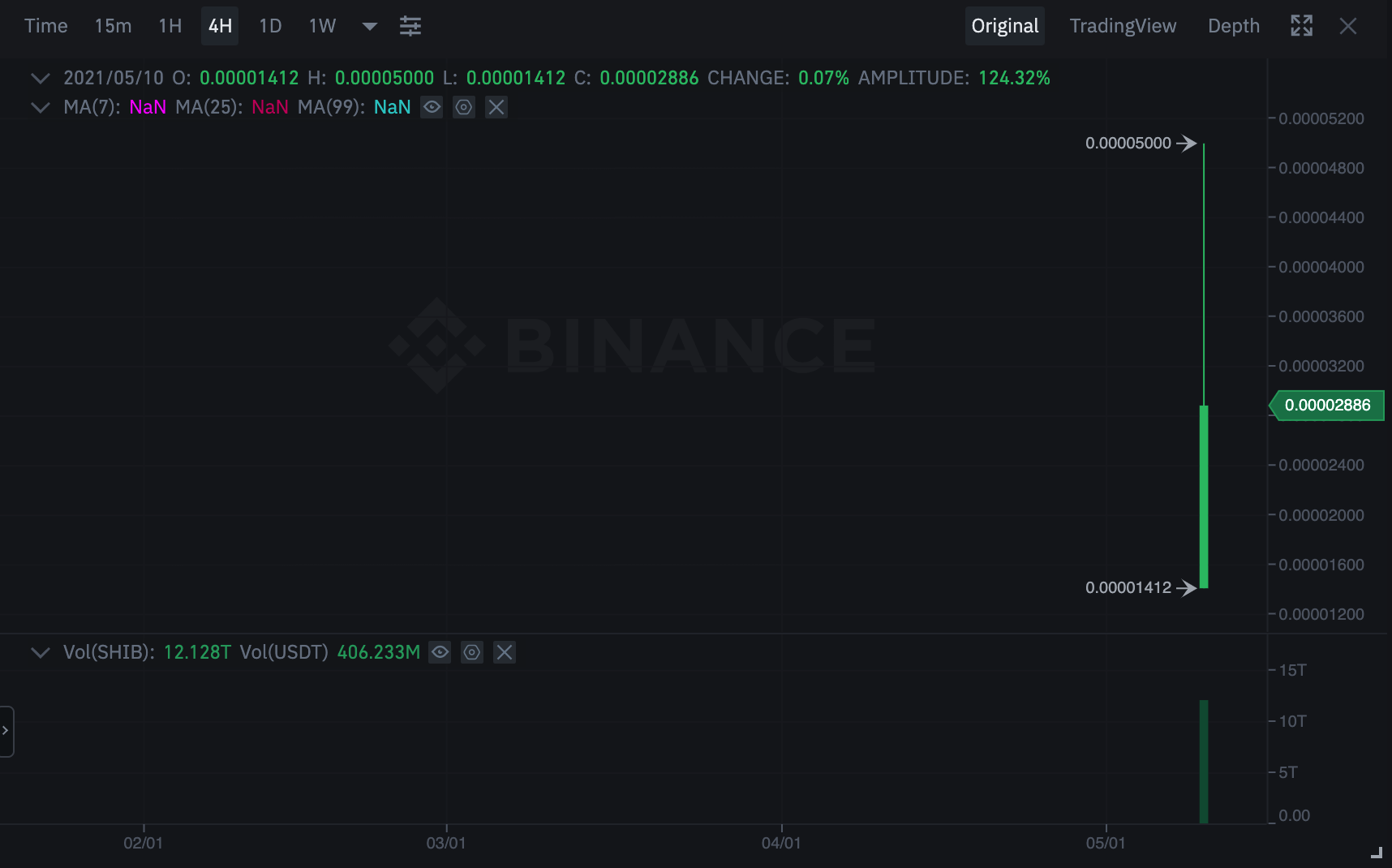
Task: Click the current price tag 0.00002886
Action: click(1327, 405)
